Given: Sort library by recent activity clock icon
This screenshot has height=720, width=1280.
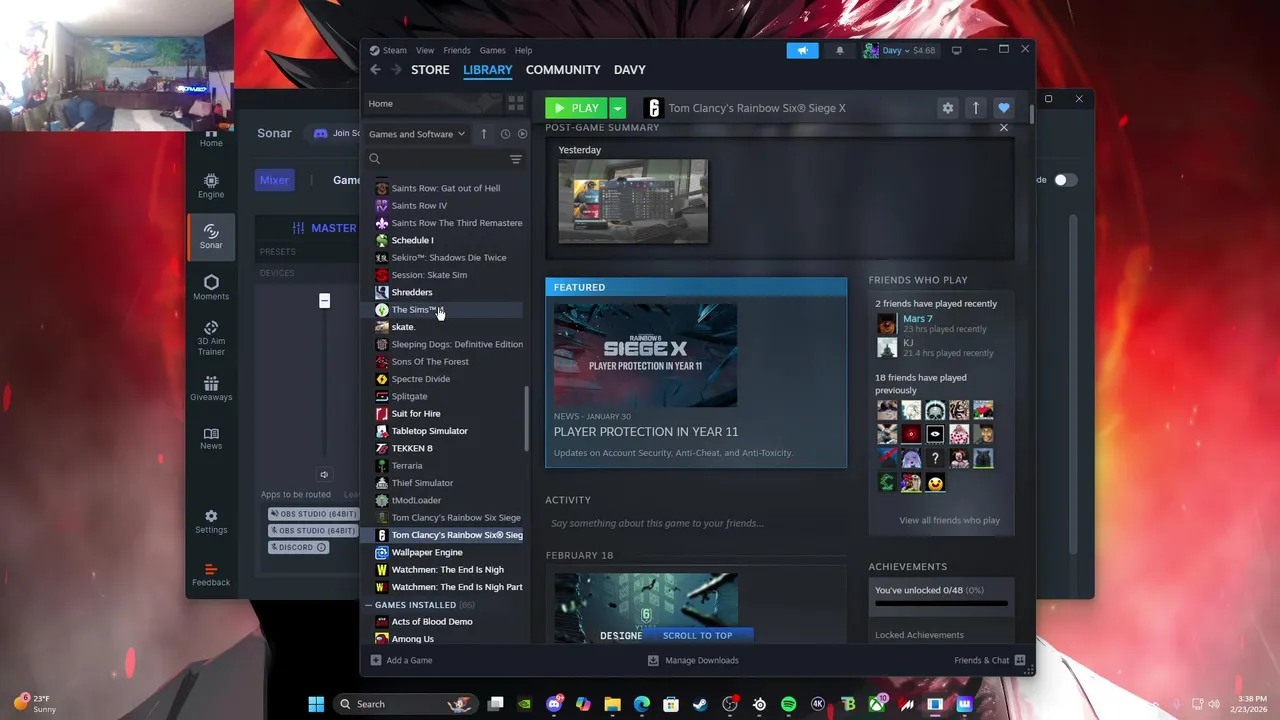Looking at the screenshot, I should coord(505,134).
